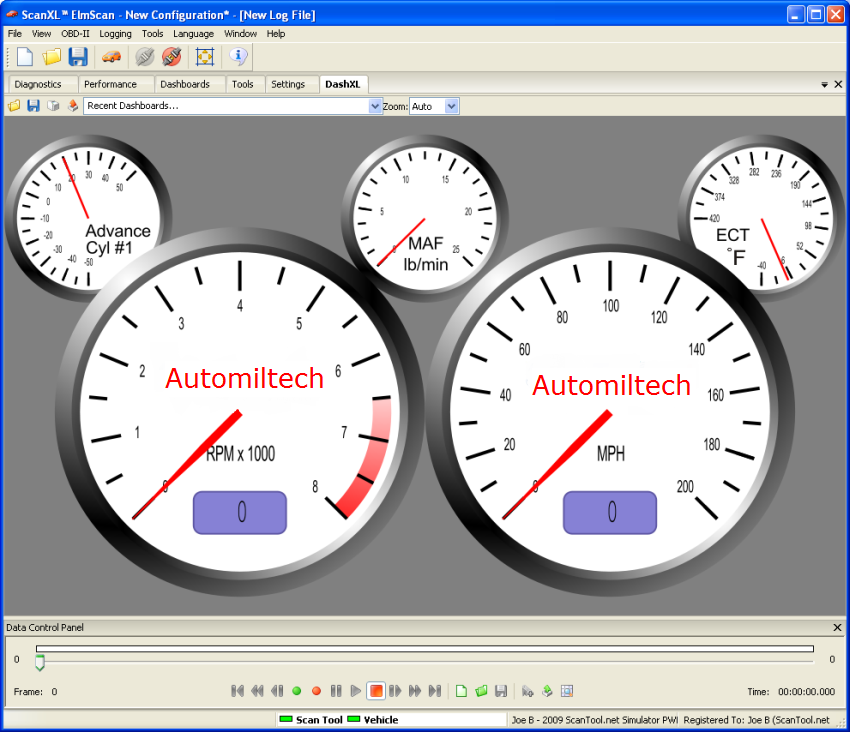Stop playback with the red square button
This screenshot has width=850, height=732.
(376, 691)
